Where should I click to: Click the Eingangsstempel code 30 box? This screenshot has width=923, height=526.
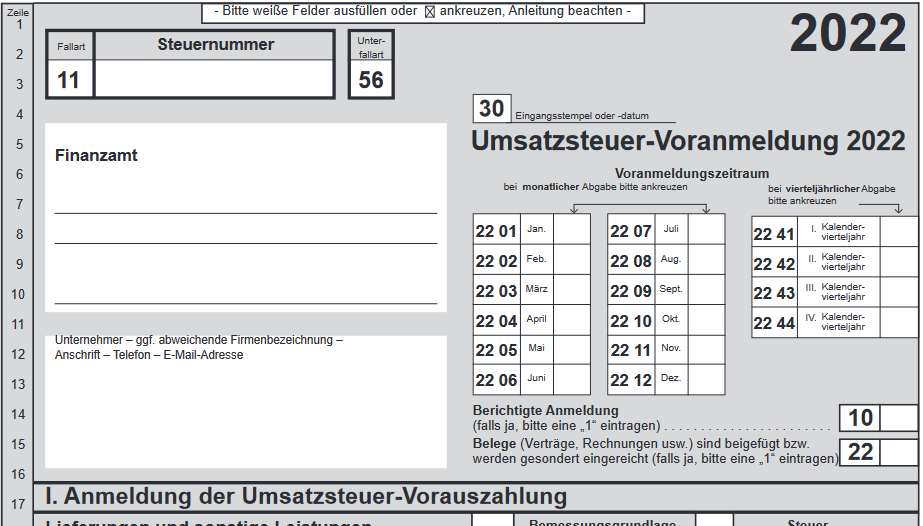(x=492, y=108)
